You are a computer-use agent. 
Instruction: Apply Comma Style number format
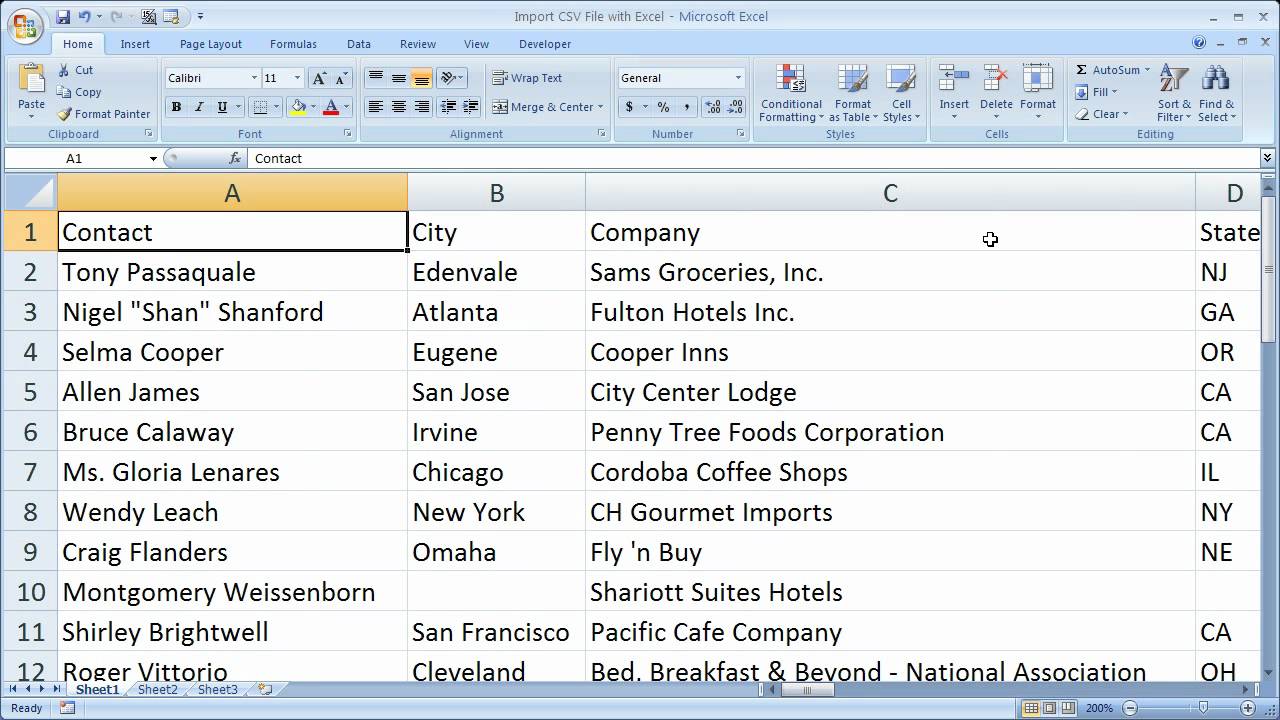pyautogui.click(x=687, y=107)
